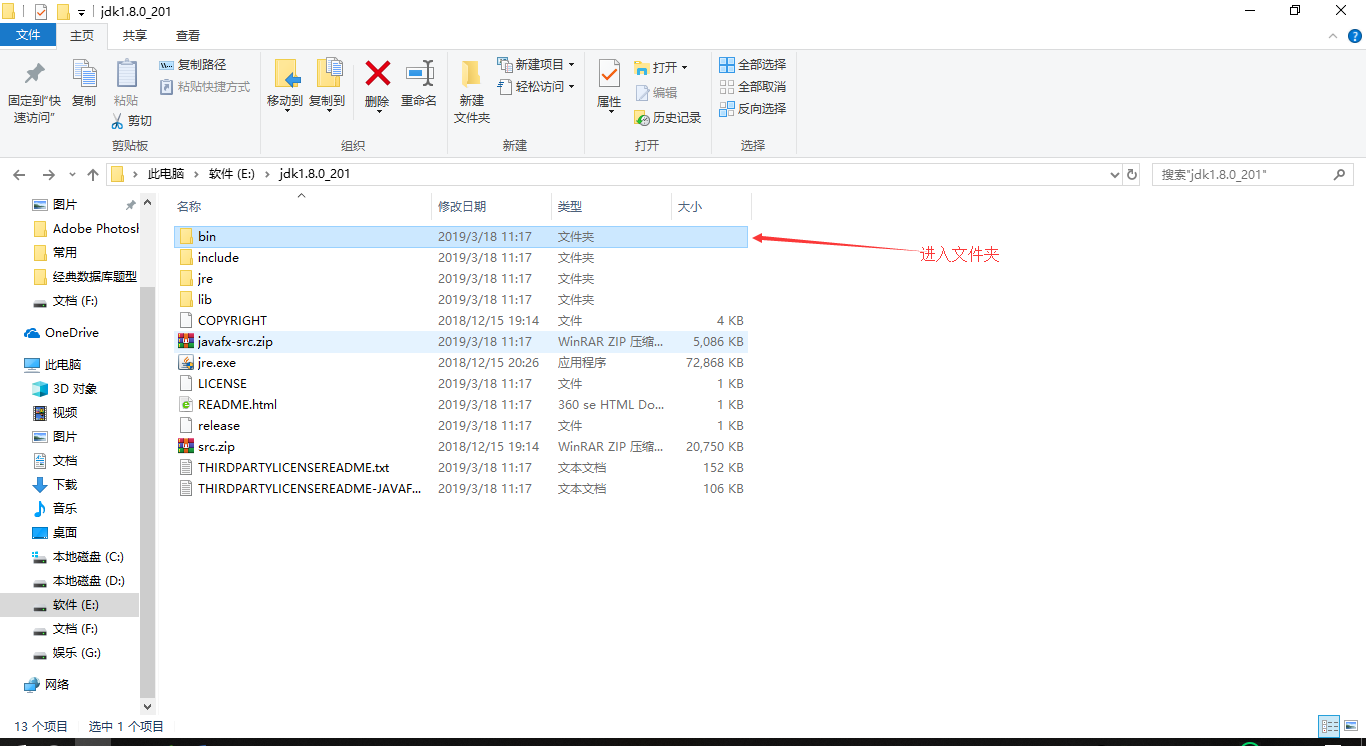Click the Copy (复制) ribbon icon

(84, 74)
